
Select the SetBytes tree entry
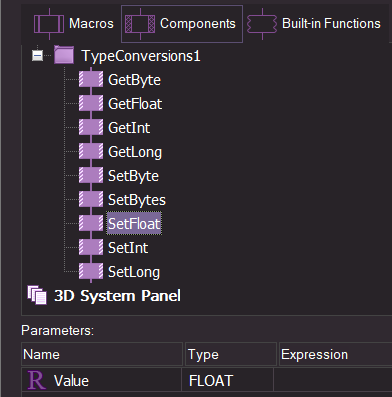point(137,200)
